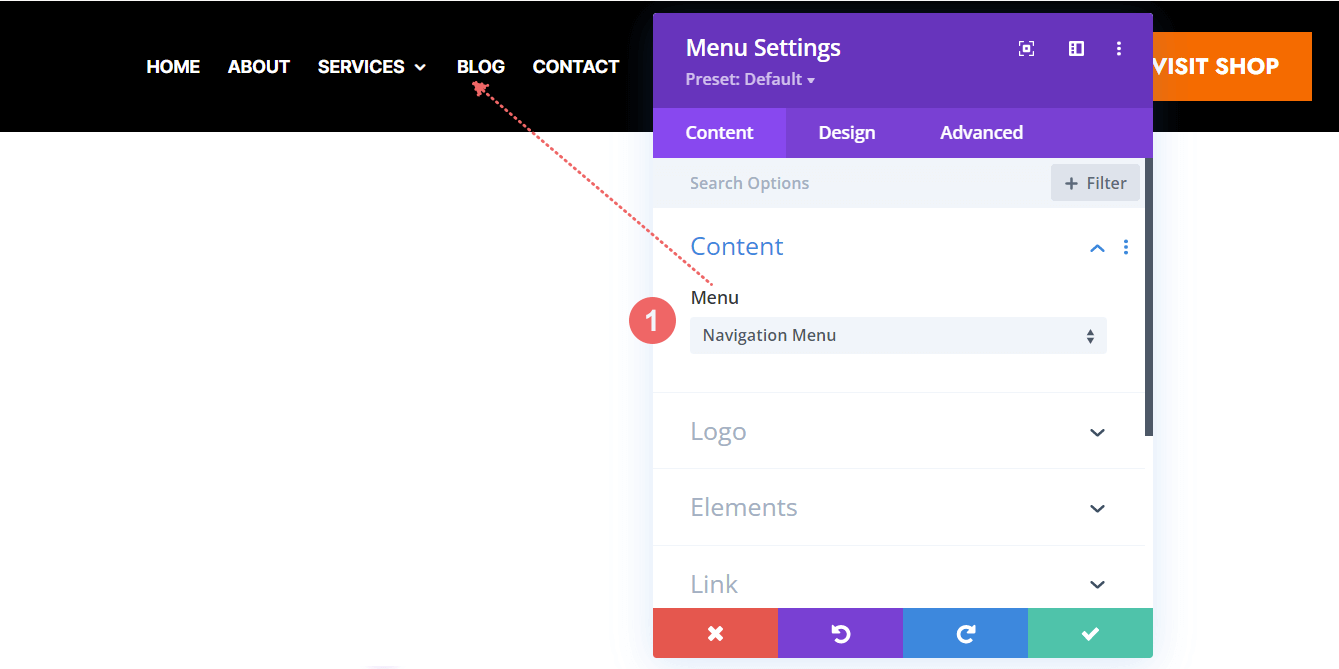This screenshot has width=1339, height=669.
Task: Expand the SERVICES navigation dropdown
Action: click(x=421, y=67)
